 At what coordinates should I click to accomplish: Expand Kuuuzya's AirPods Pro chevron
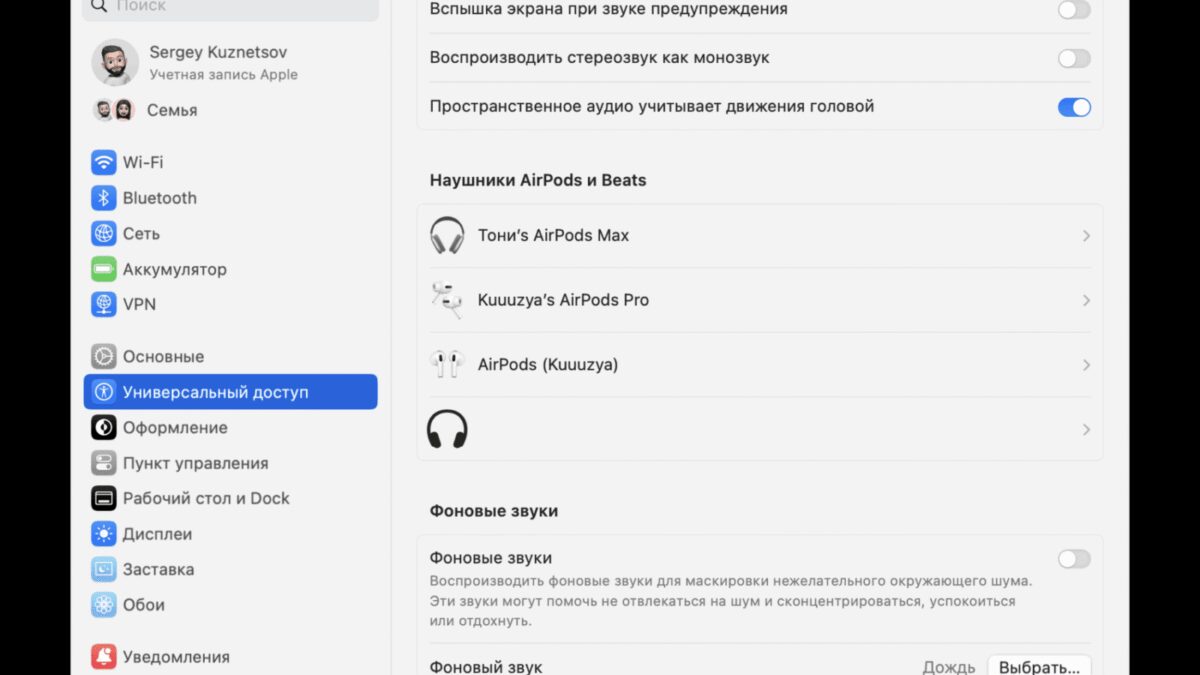(x=1086, y=301)
